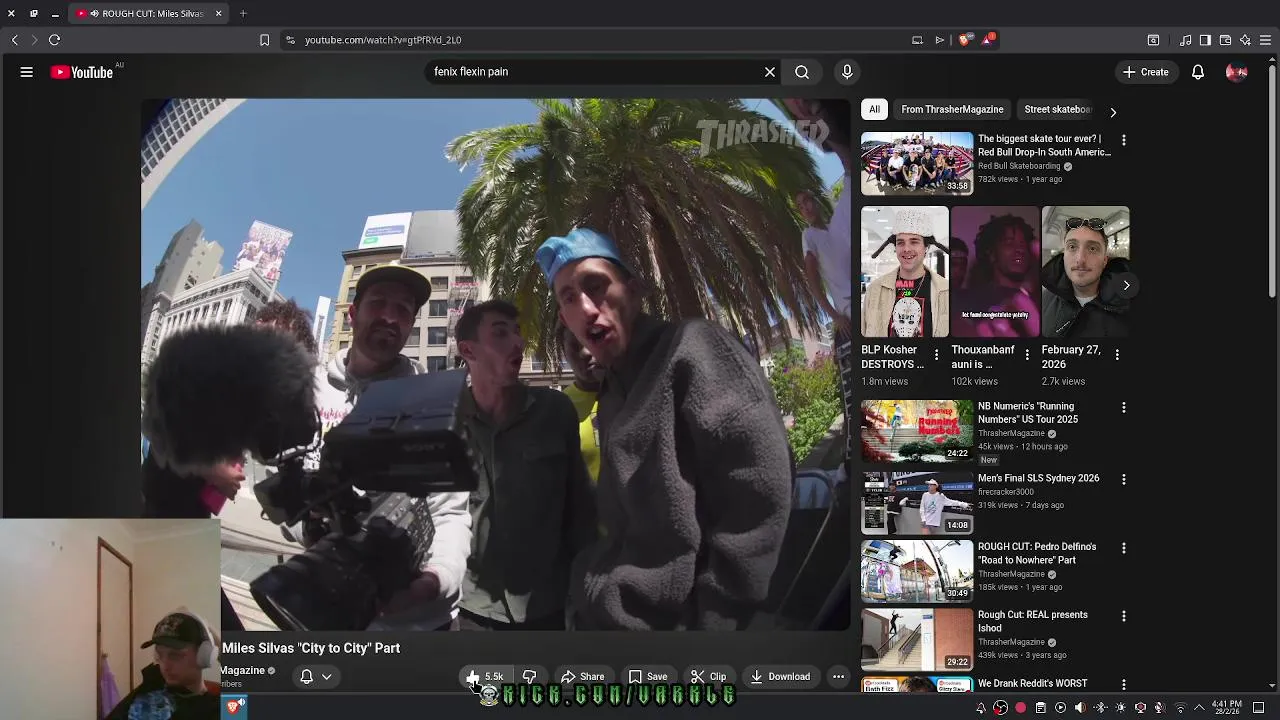The image size is (1280, 720).
Task: Clear the search box with the X
Action: 770,72
